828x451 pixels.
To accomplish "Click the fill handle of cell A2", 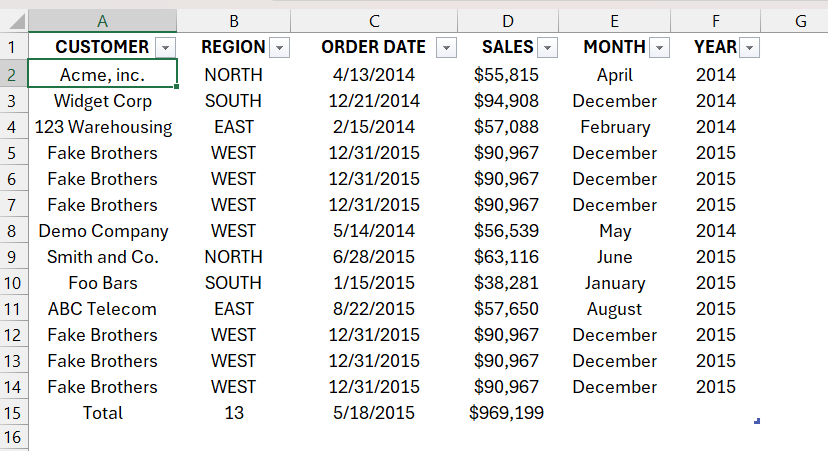I will tap(176, 87).
